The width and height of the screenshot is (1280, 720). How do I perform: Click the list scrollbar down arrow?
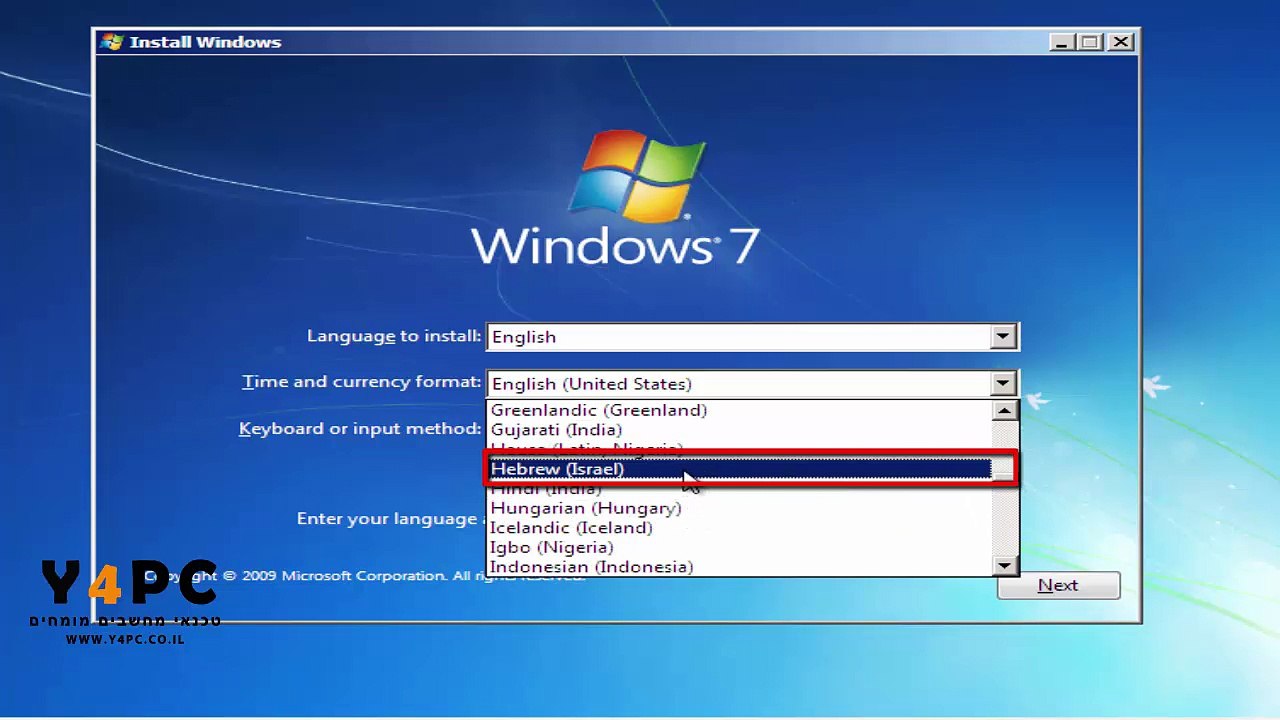coord(1005,566)
